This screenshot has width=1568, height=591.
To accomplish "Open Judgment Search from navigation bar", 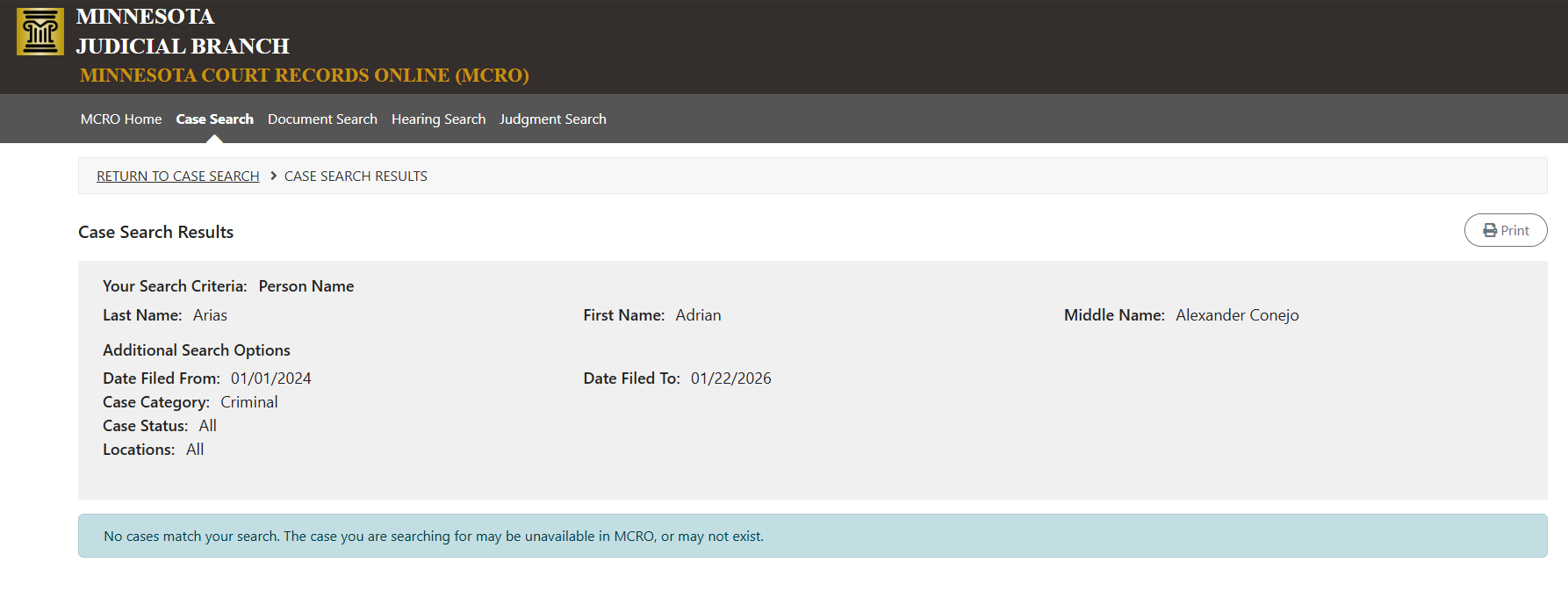I will point(552,119).
